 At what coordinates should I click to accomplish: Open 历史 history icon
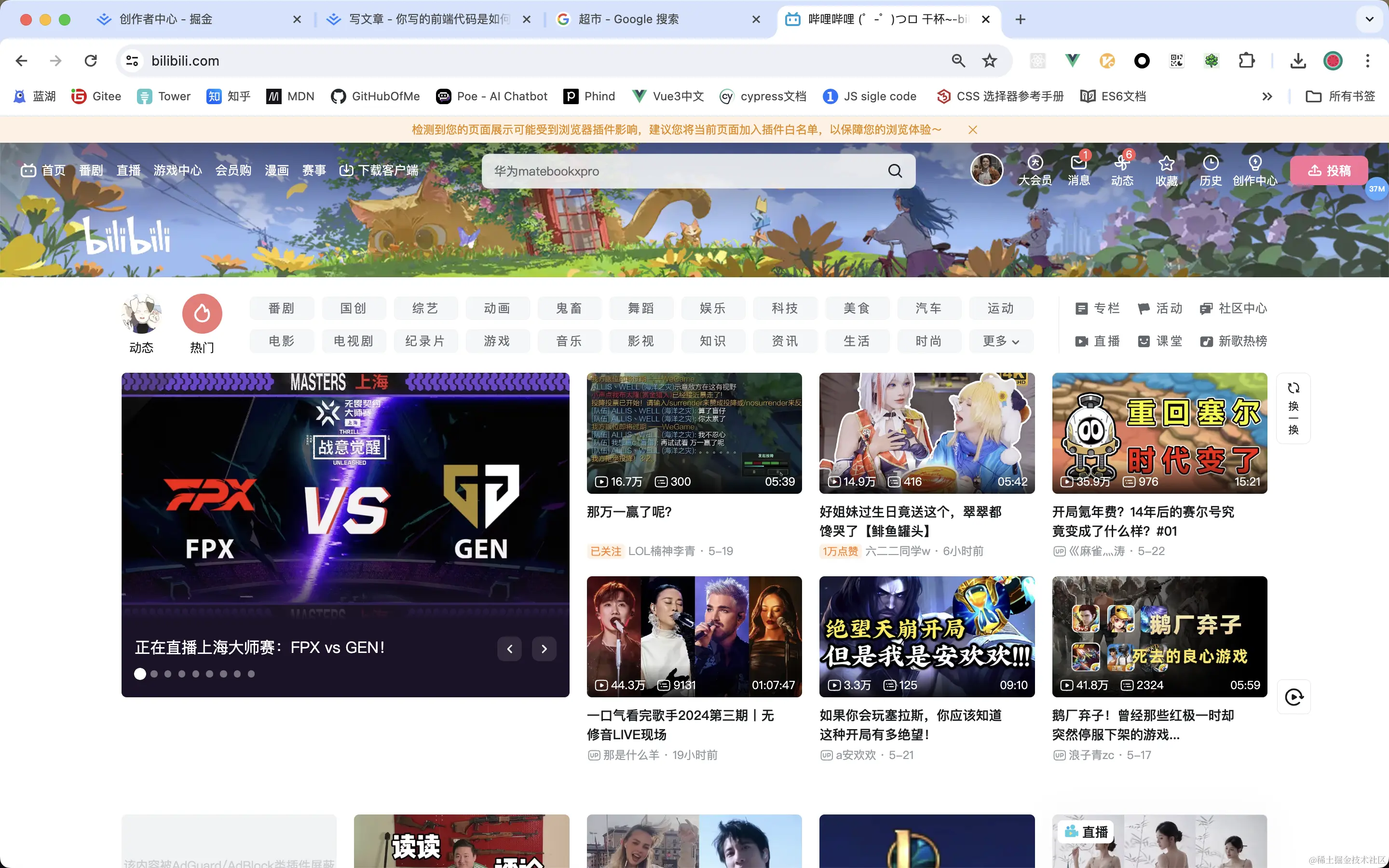click(1211, 171)
